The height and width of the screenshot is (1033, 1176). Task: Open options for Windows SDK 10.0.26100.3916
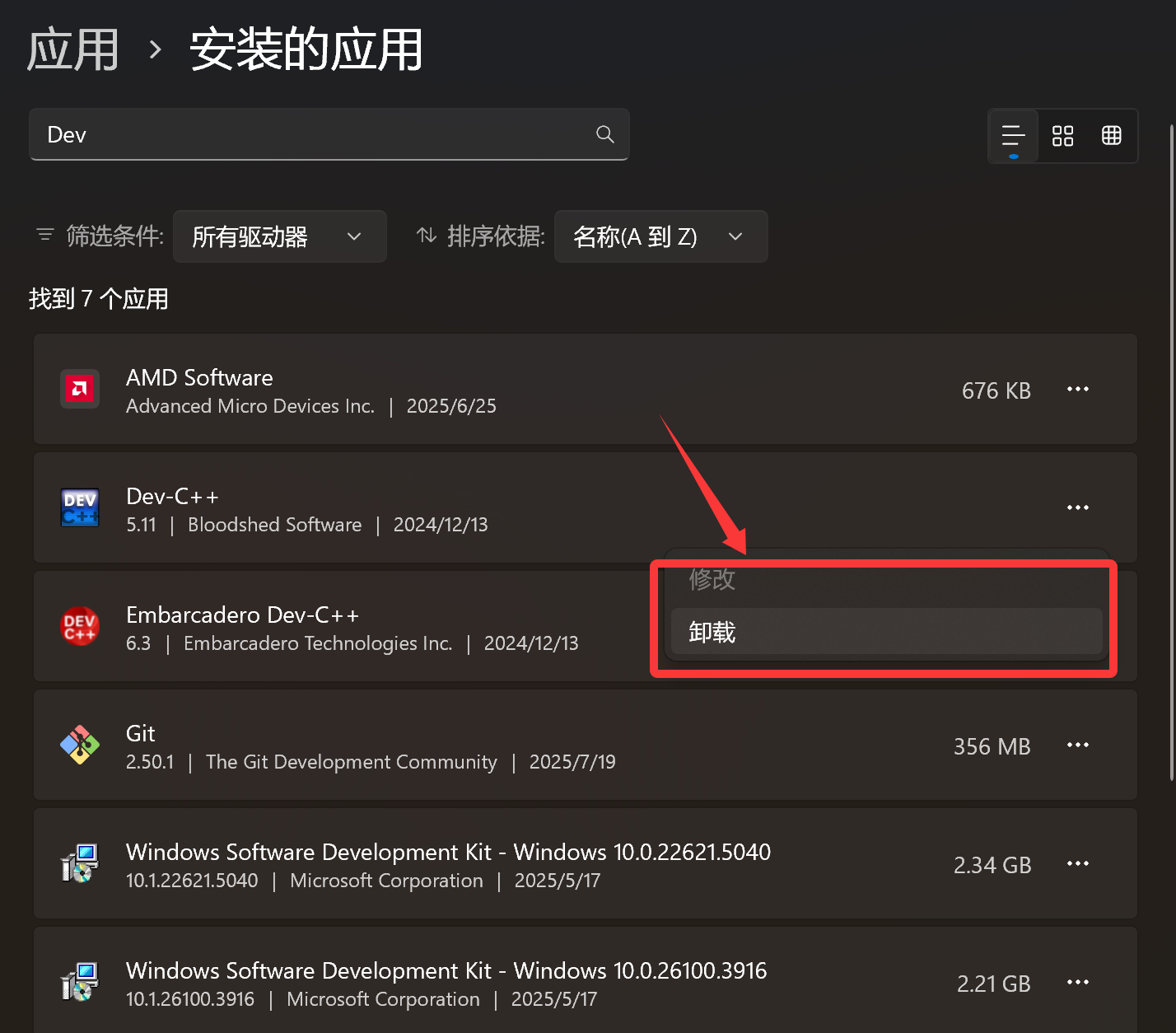point(1078,982)
